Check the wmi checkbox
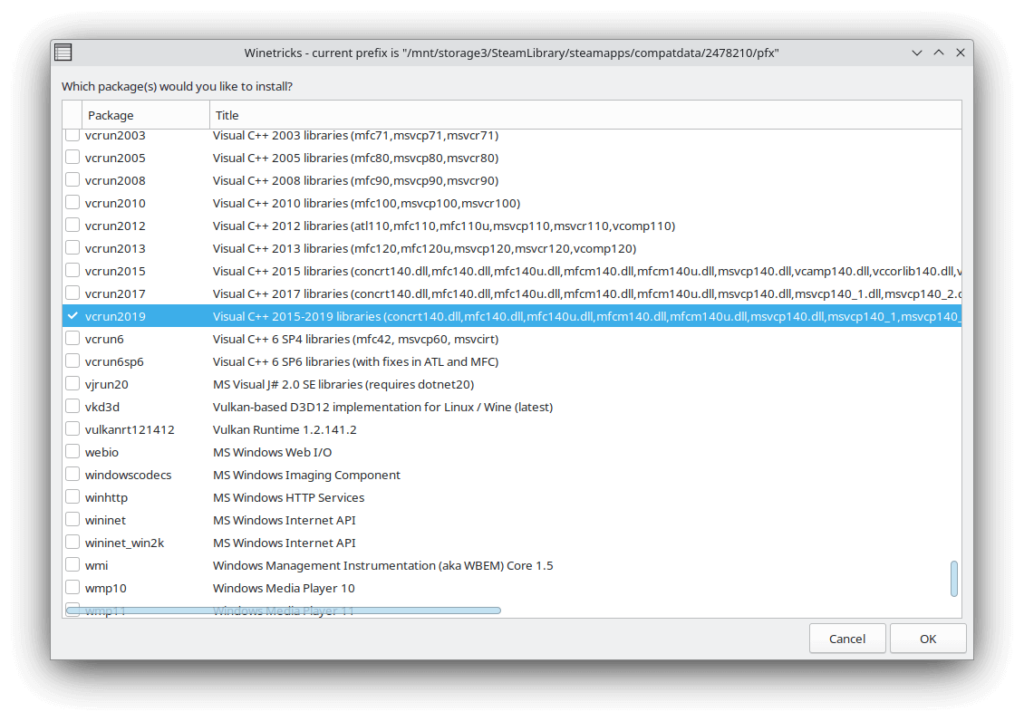Viewport: 1024px width, 721px height. 72,565
